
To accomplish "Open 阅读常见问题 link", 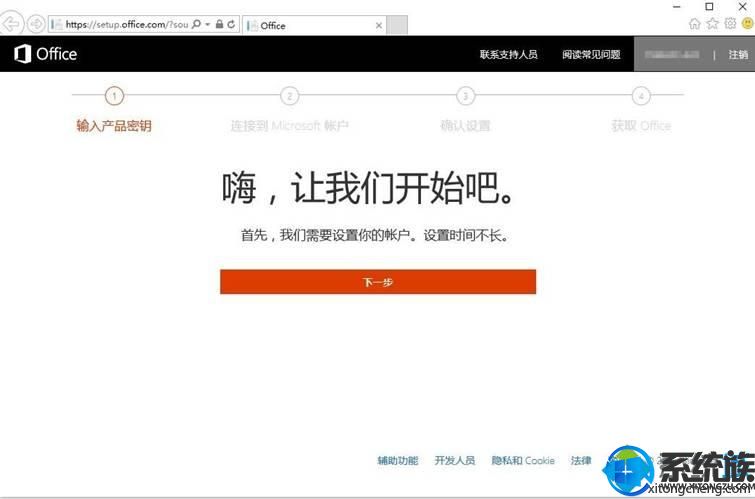I will tap(591, 54).
